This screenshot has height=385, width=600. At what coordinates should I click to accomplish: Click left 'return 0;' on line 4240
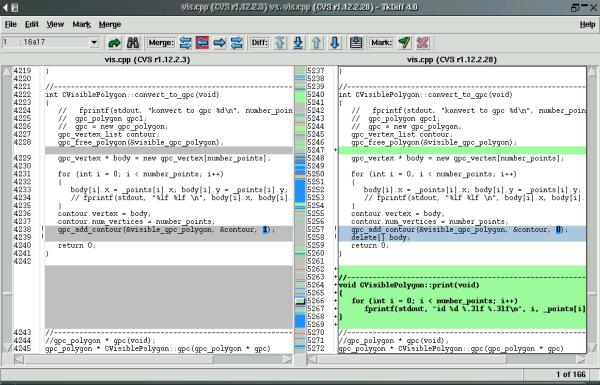tap(77, 245)
